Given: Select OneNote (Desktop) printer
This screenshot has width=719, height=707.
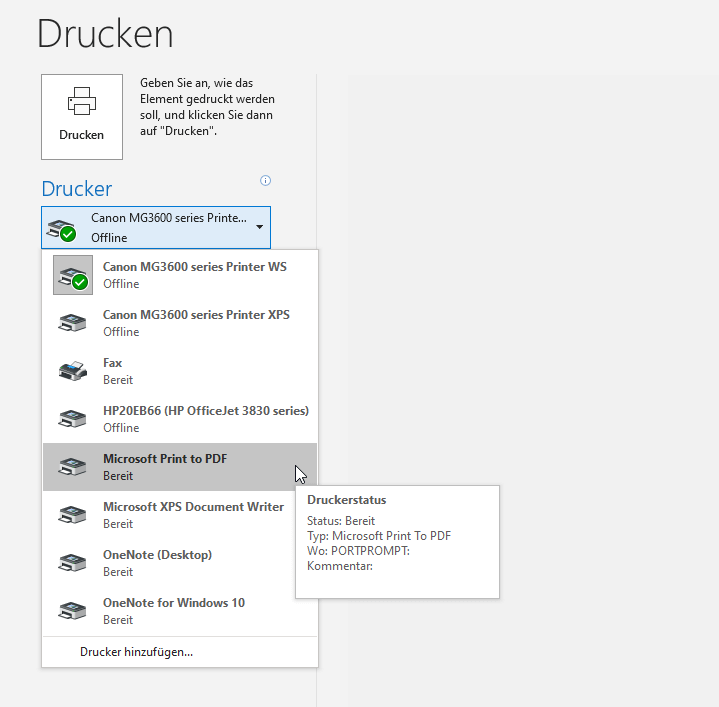Looking at the screenshot, I should tap(180, 563).
